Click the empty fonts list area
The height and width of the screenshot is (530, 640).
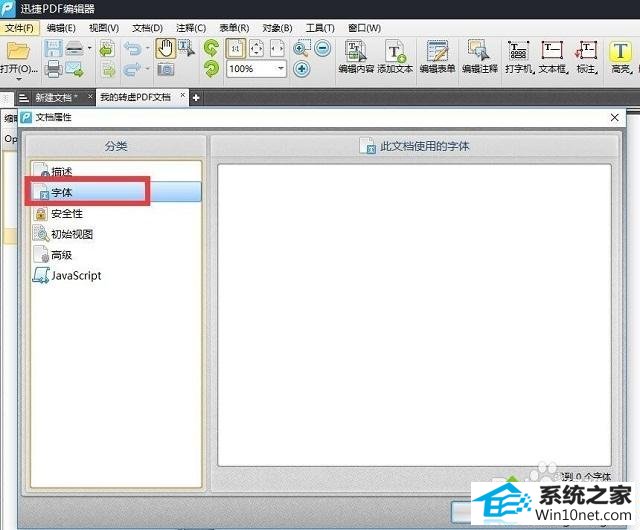pyautogui.click(x=414, y=315)
